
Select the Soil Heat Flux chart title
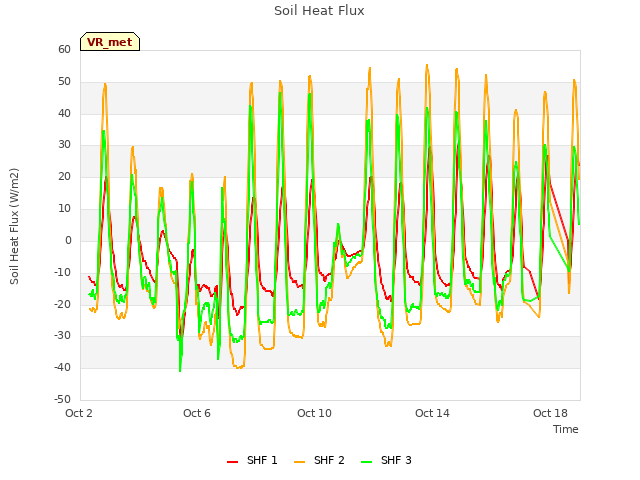coord(319,11)
